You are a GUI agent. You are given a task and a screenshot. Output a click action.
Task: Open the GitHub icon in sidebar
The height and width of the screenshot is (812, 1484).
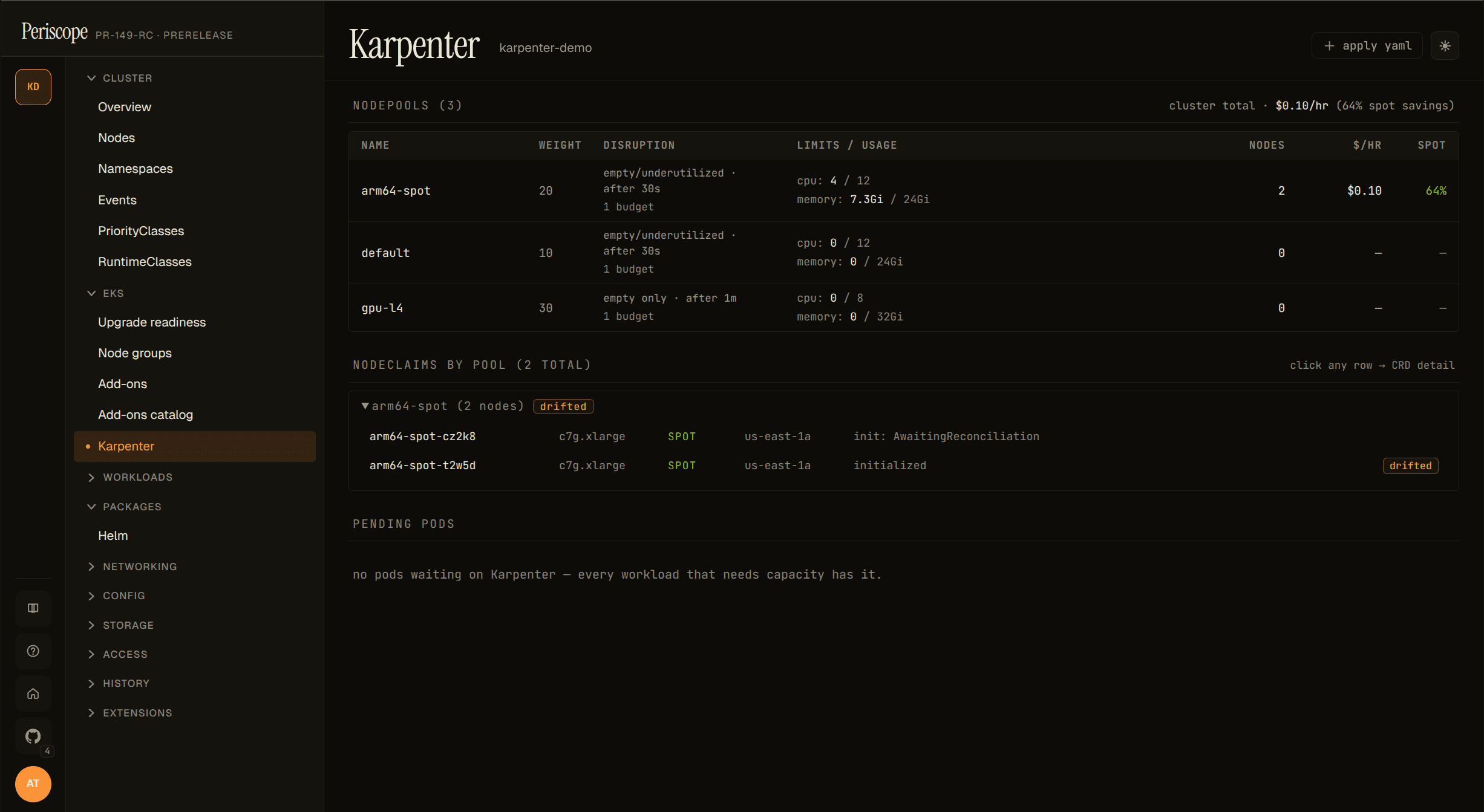click(x=33, y=736)
